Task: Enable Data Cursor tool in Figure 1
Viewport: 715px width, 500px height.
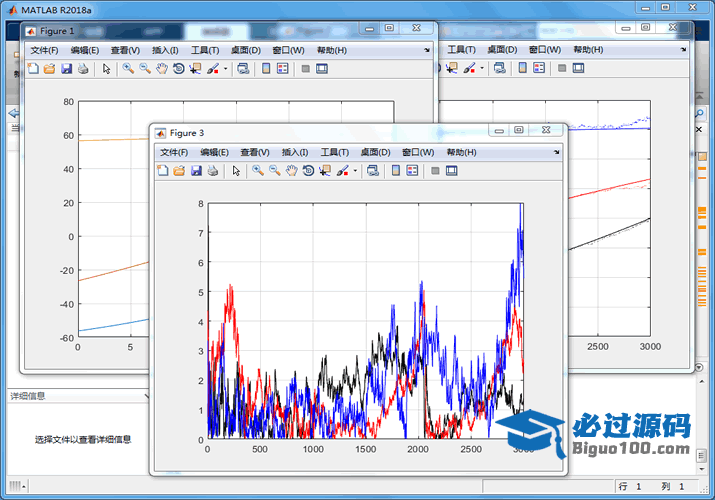Action: coord(195,69)
